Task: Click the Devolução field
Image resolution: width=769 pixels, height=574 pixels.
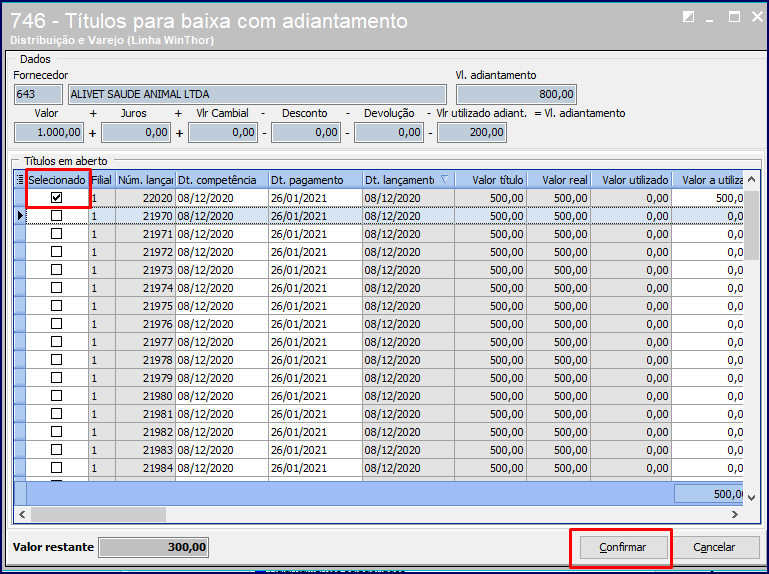Action: (x=389, y=132)
